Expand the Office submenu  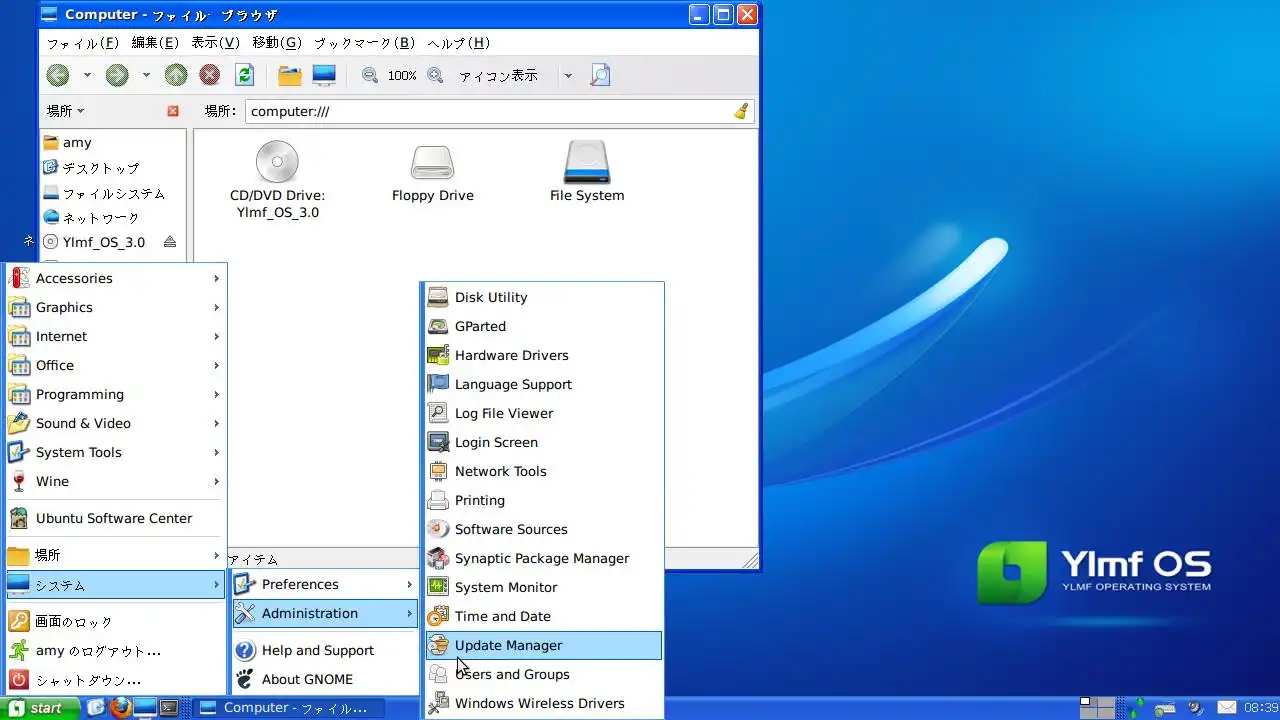(115, 365)
